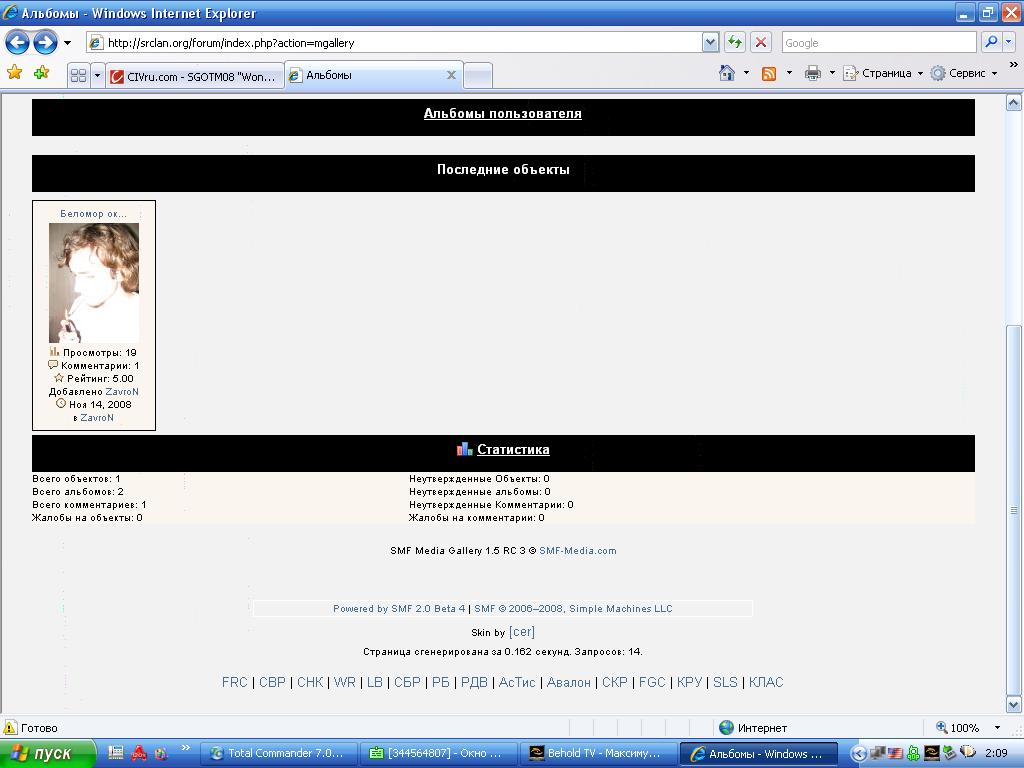
Task: Click the Print icon in toolbar
Action: (x=812, y=73)
